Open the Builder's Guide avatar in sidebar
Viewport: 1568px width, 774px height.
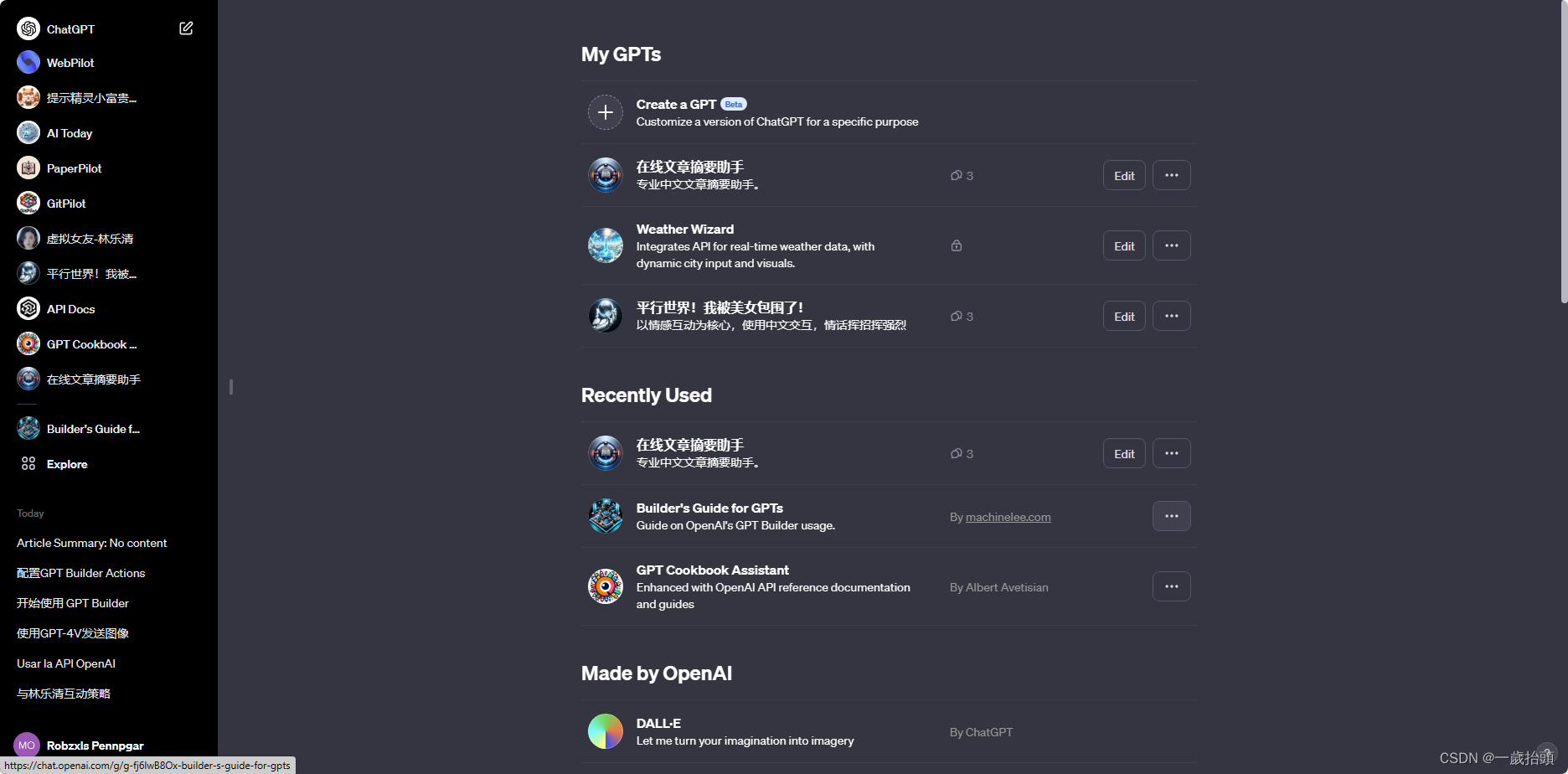(x=28, y=428)
